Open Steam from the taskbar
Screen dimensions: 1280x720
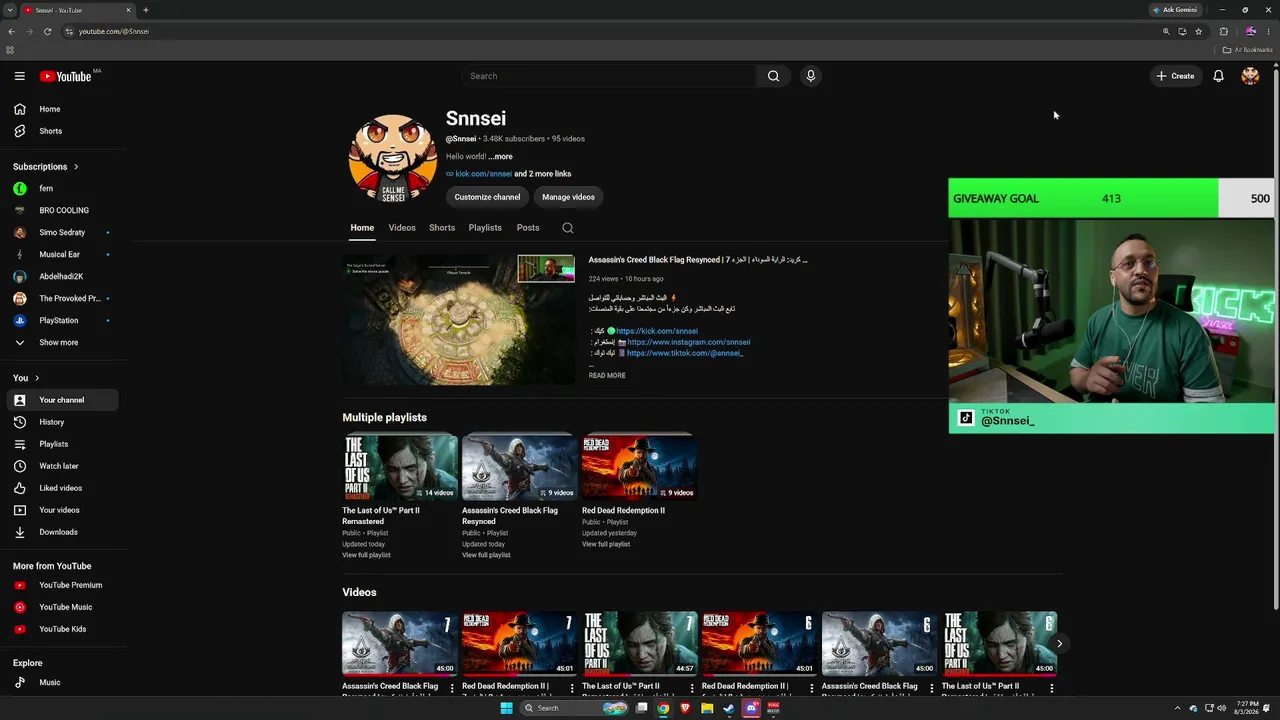(729, 708)
